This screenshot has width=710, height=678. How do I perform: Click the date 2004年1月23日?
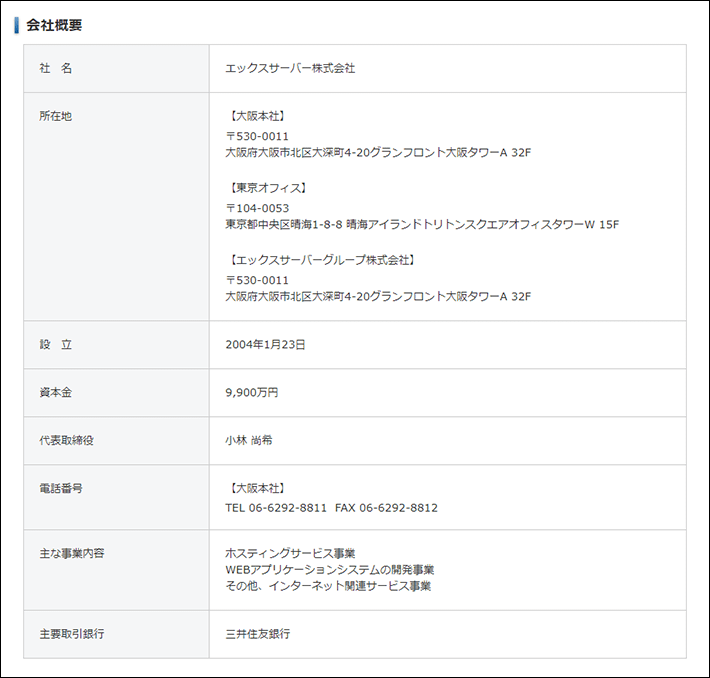[265, 345]
